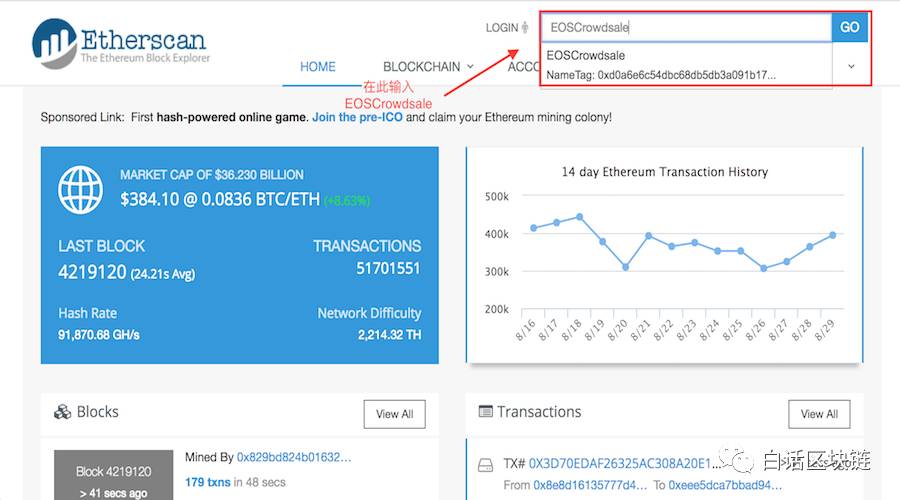900x500 pixels.
Task: Click the Blocks cubes icon
Action: [x=62, y=412]
